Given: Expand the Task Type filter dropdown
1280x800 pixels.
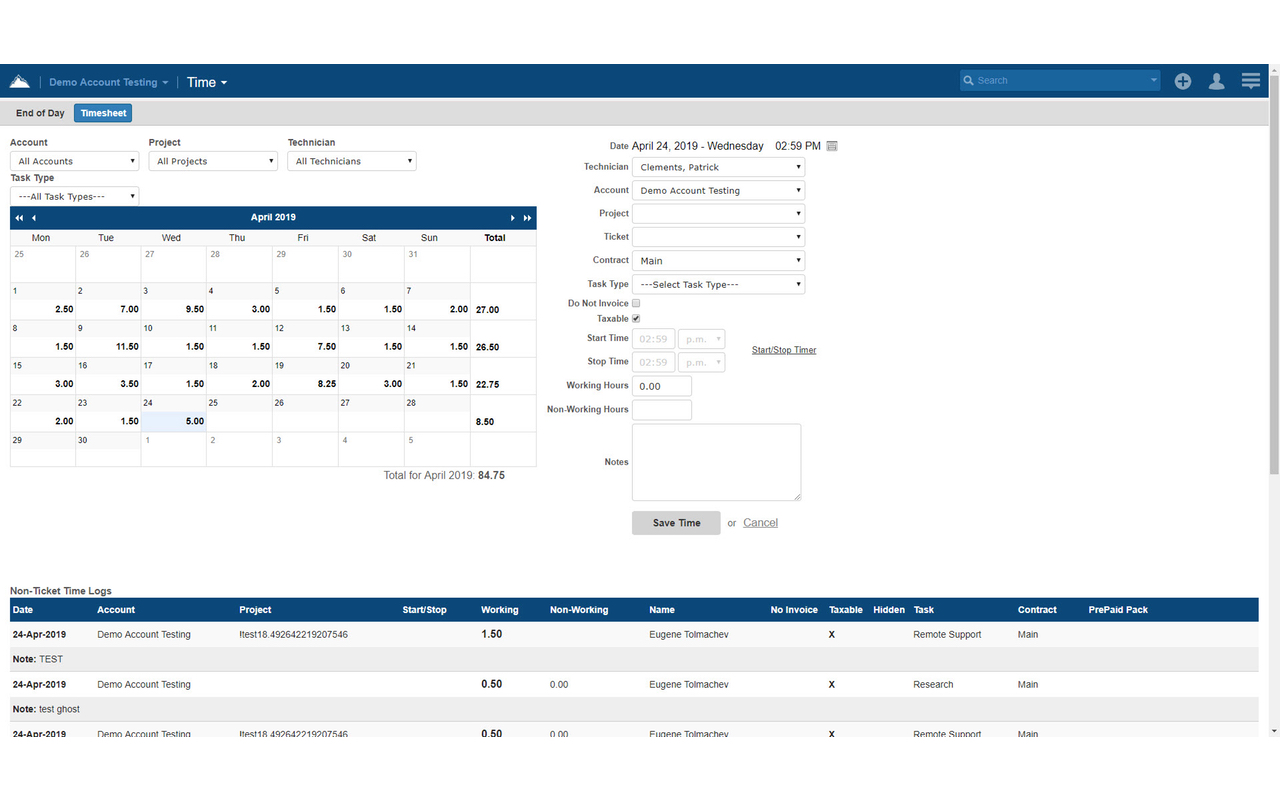Looking at the screenshot, I should [x=74, y=195].
